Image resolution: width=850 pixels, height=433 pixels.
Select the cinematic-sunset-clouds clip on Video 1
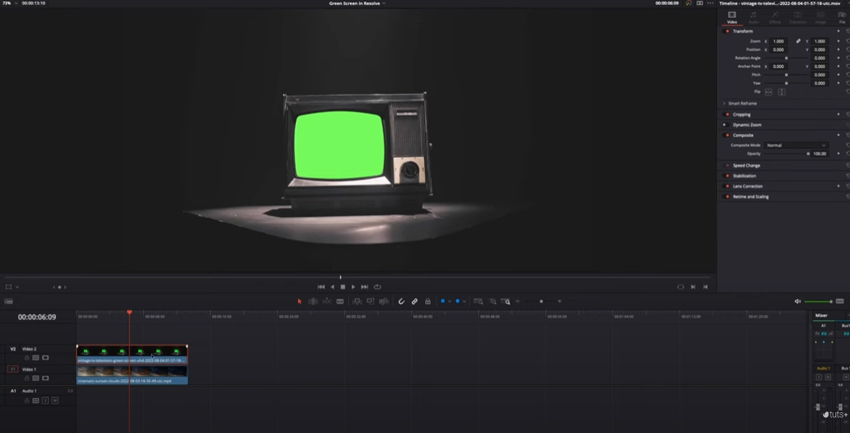point(132,376)
